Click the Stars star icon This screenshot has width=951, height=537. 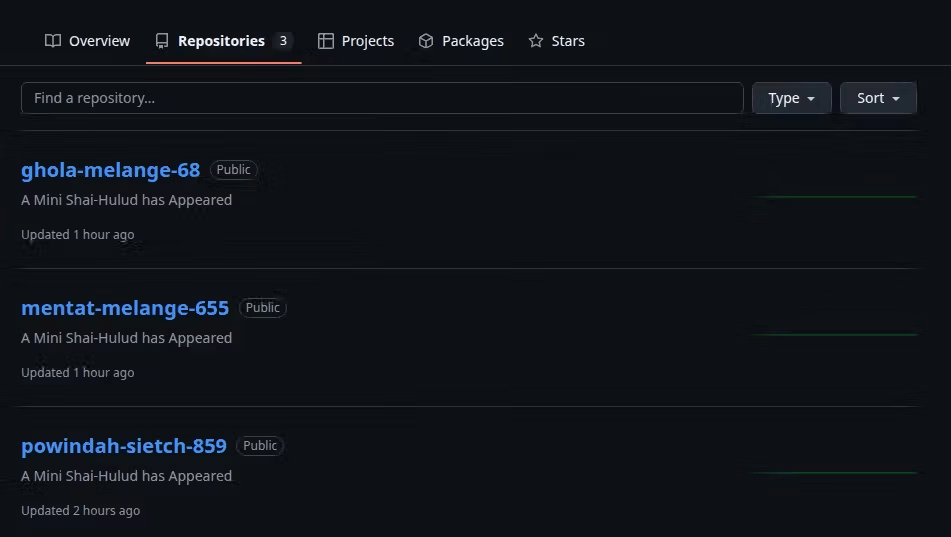[x=536, y=41]
